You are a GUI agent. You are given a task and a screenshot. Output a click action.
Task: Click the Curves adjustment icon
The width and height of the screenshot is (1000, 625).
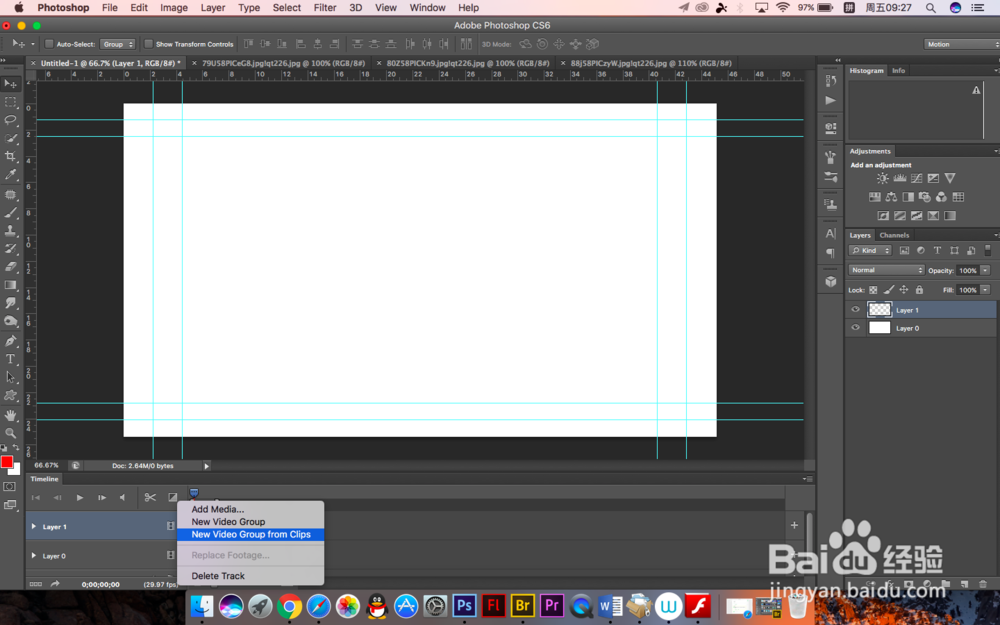916,179
